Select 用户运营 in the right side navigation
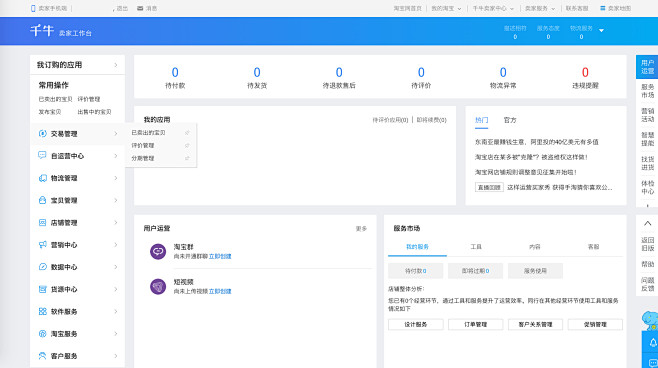The image size is (658, 368). tap(648, 67)
